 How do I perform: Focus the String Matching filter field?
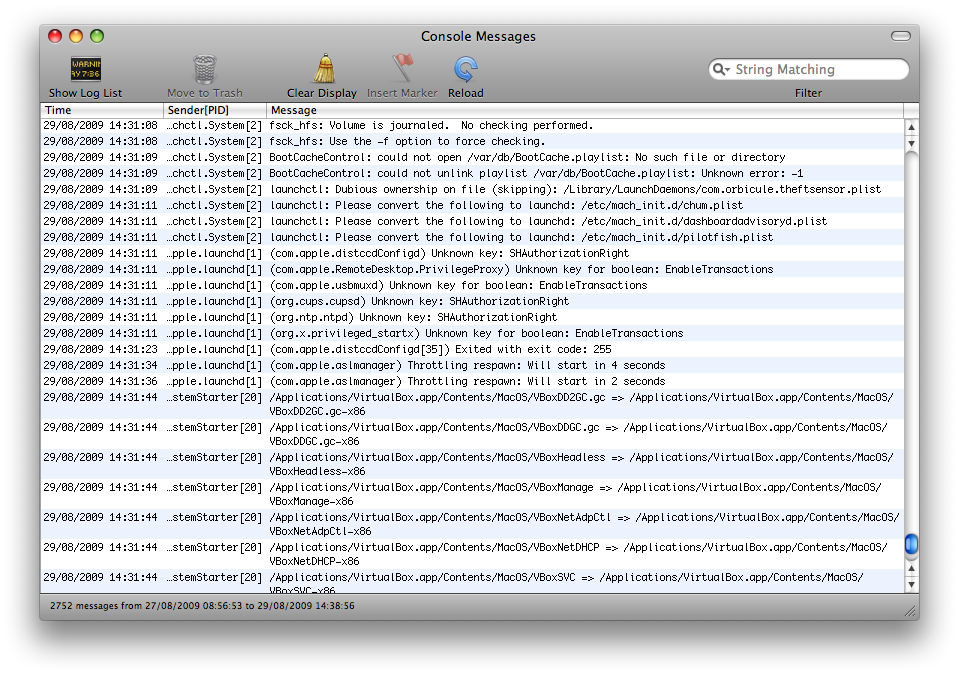coord(809,69)
